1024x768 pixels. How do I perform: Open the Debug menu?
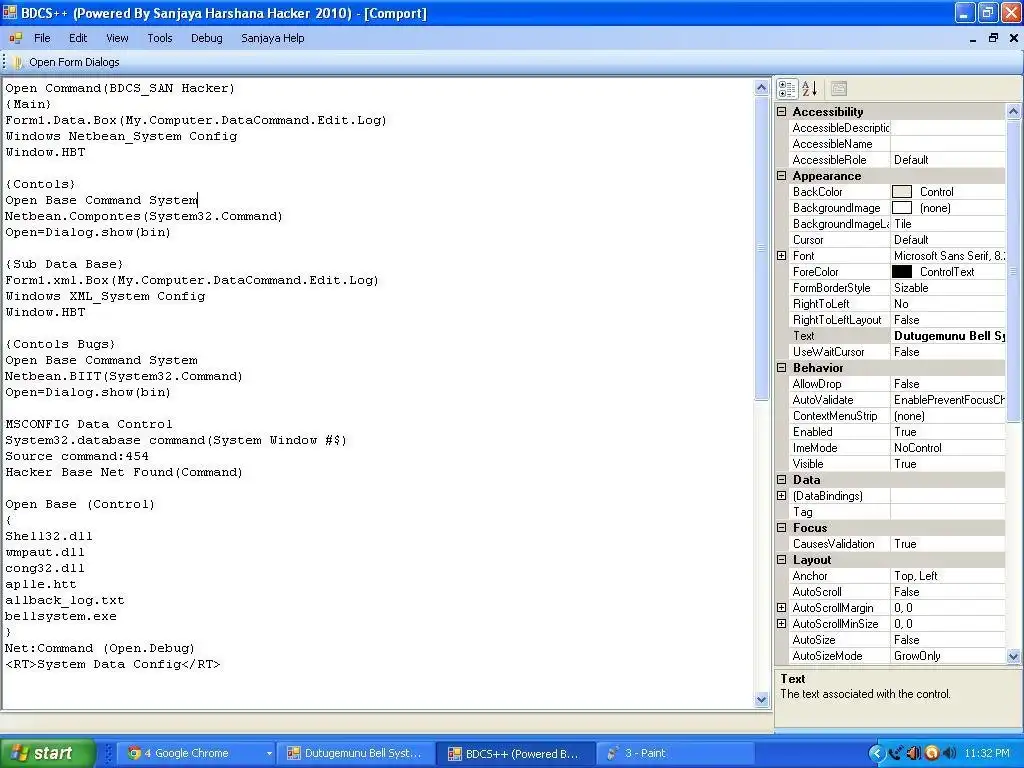pos(206,38)
